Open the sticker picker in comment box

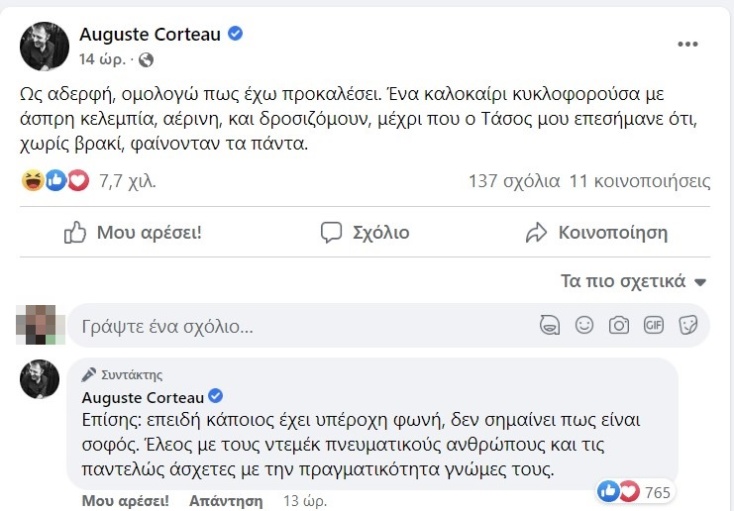click(x=688, y=325)
